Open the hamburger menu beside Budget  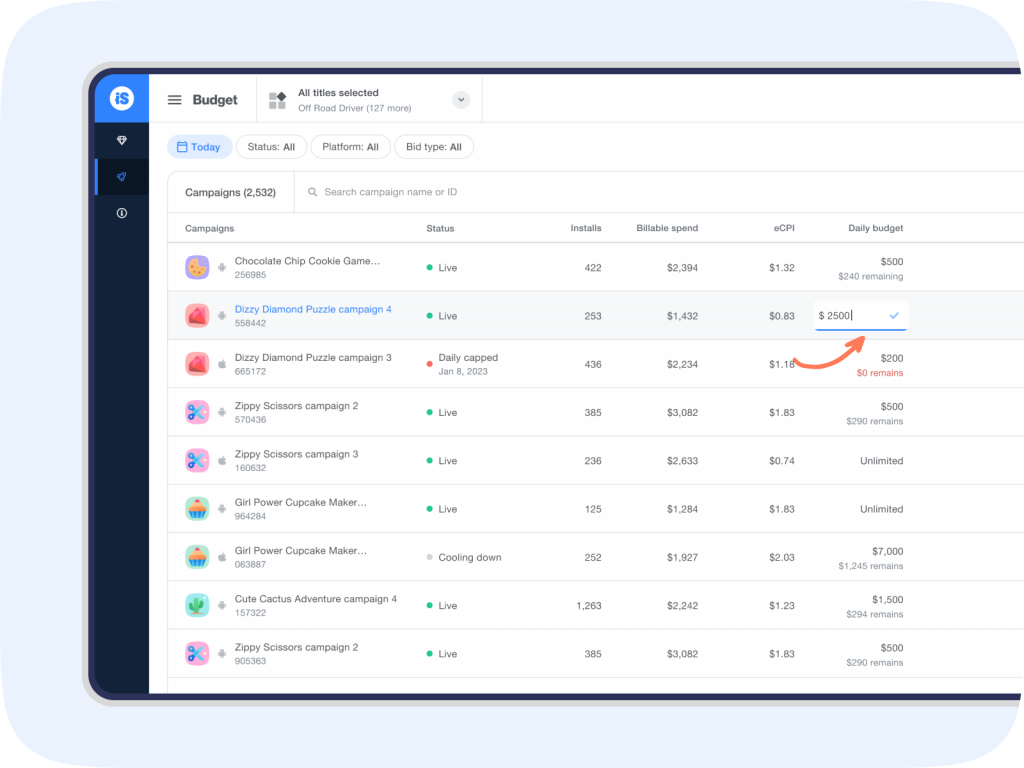coord(173,99)
